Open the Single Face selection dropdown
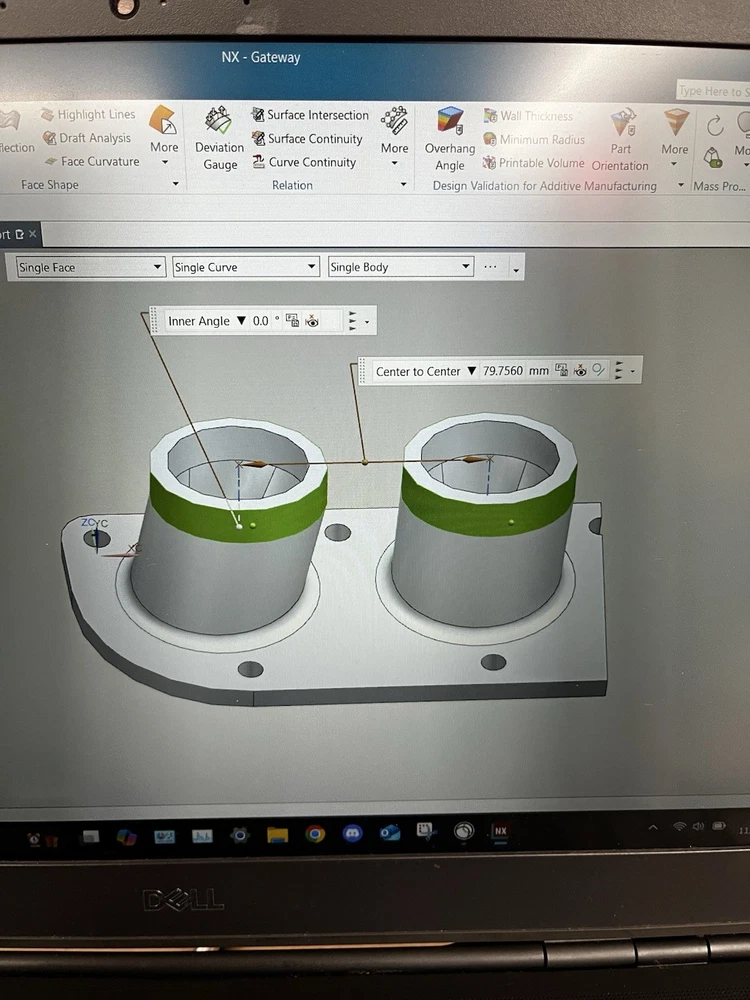750x1000 pixels. 158,267
